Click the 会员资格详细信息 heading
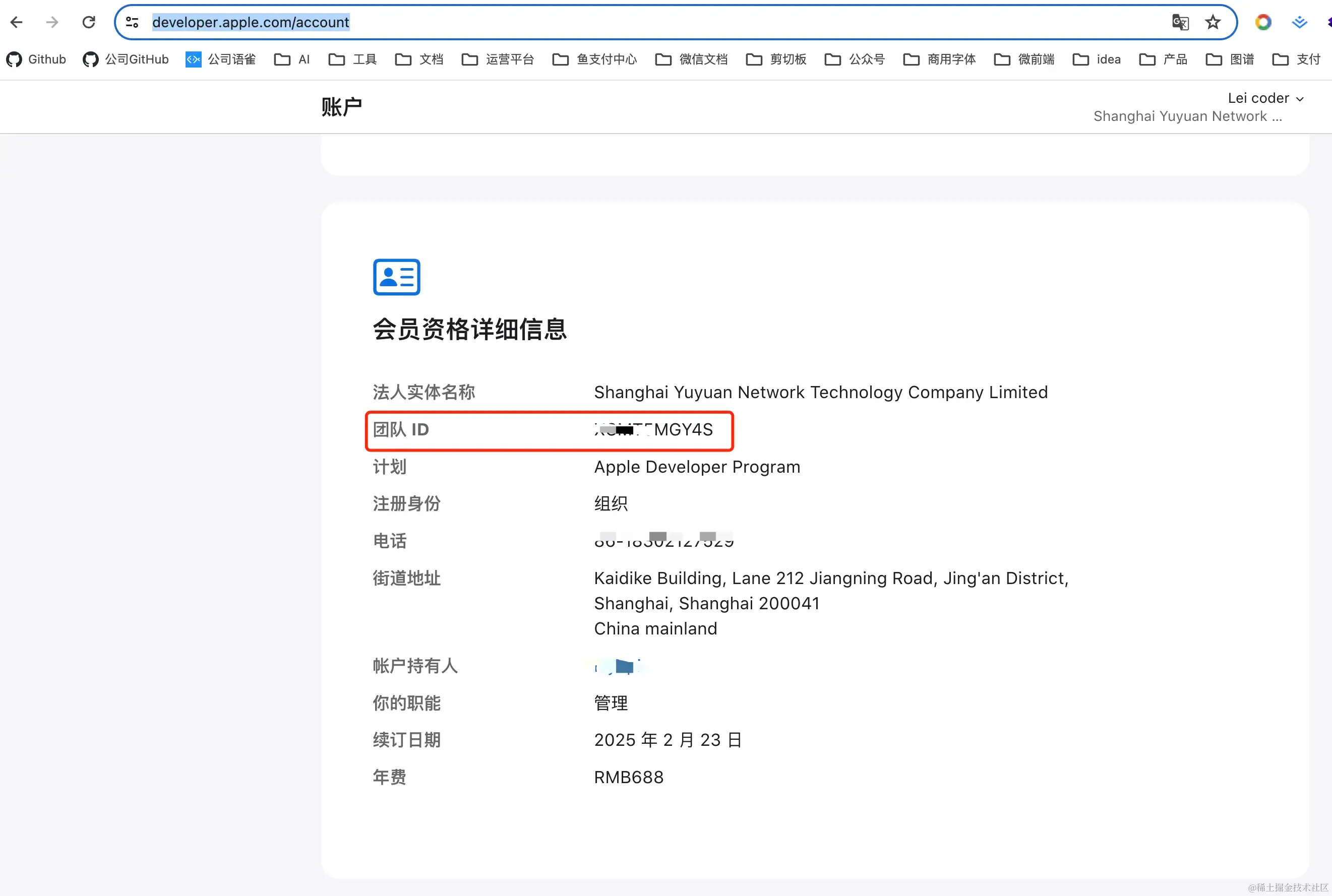This screenshot has height=896, width=1332. coord(469,330)
